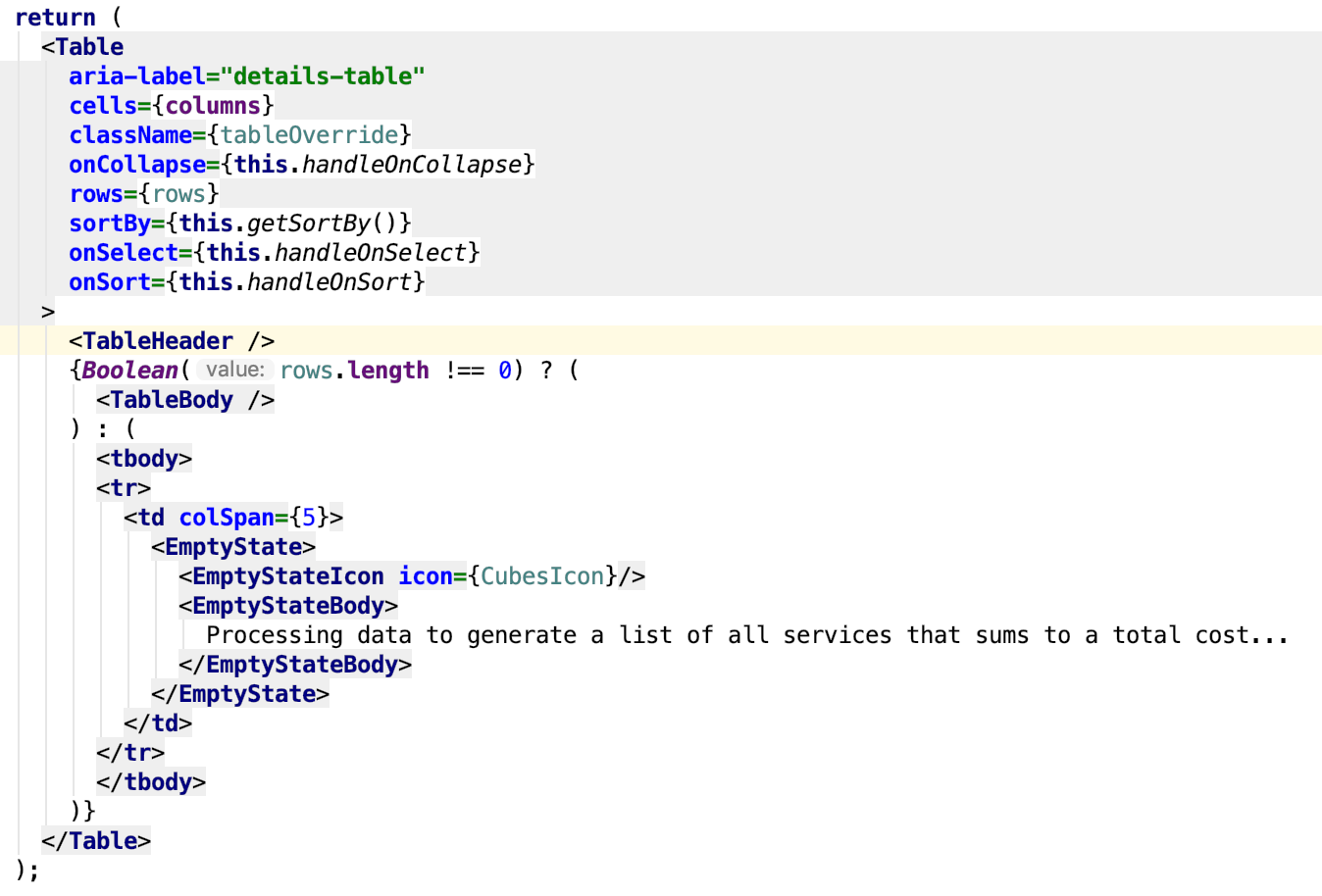Click the EmptyStateIcon component name
This screenshot has height=896, width=1322.
288,576
